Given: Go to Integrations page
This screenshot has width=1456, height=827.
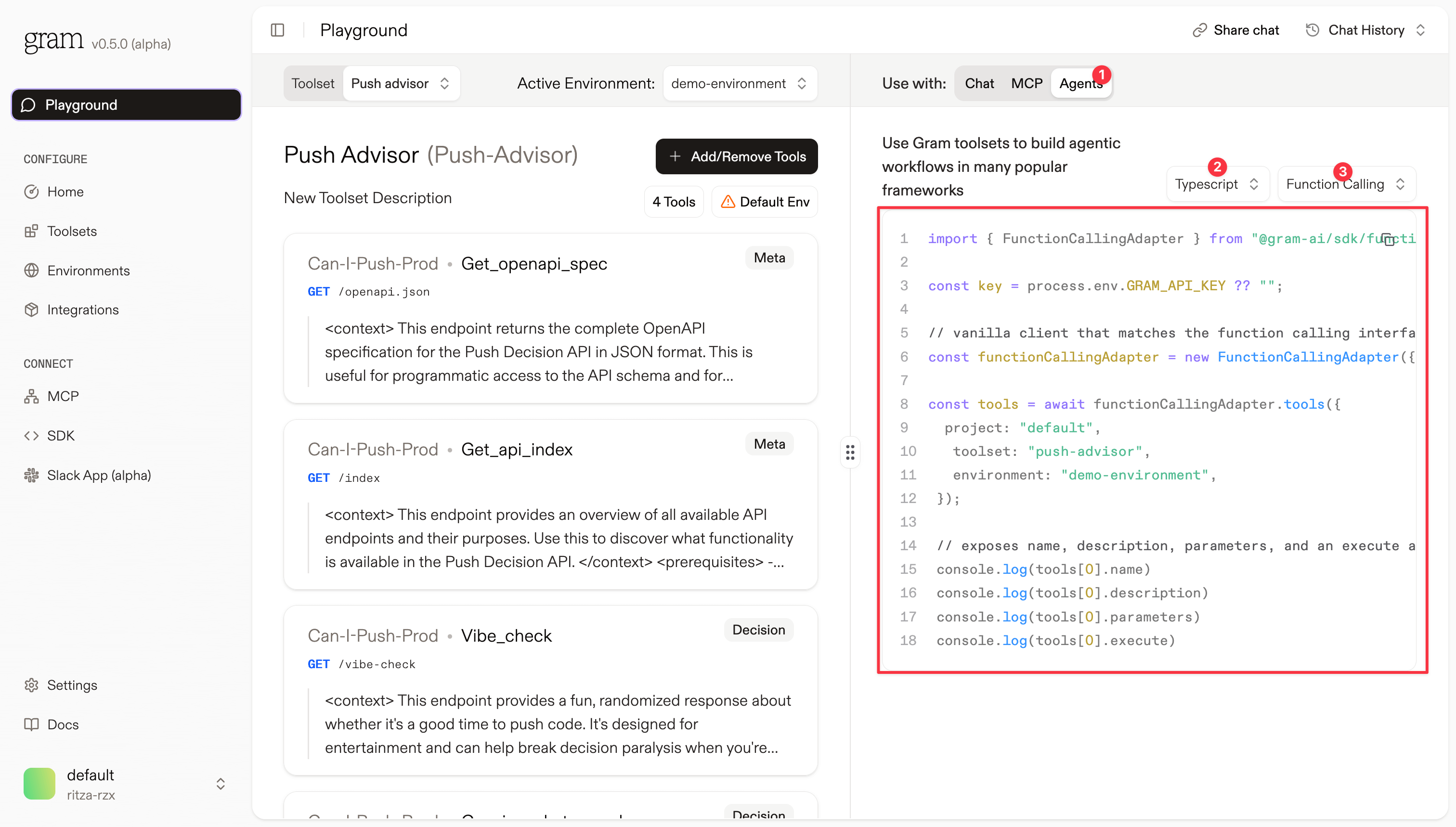Looking at the screenshot, I should 126,310.
